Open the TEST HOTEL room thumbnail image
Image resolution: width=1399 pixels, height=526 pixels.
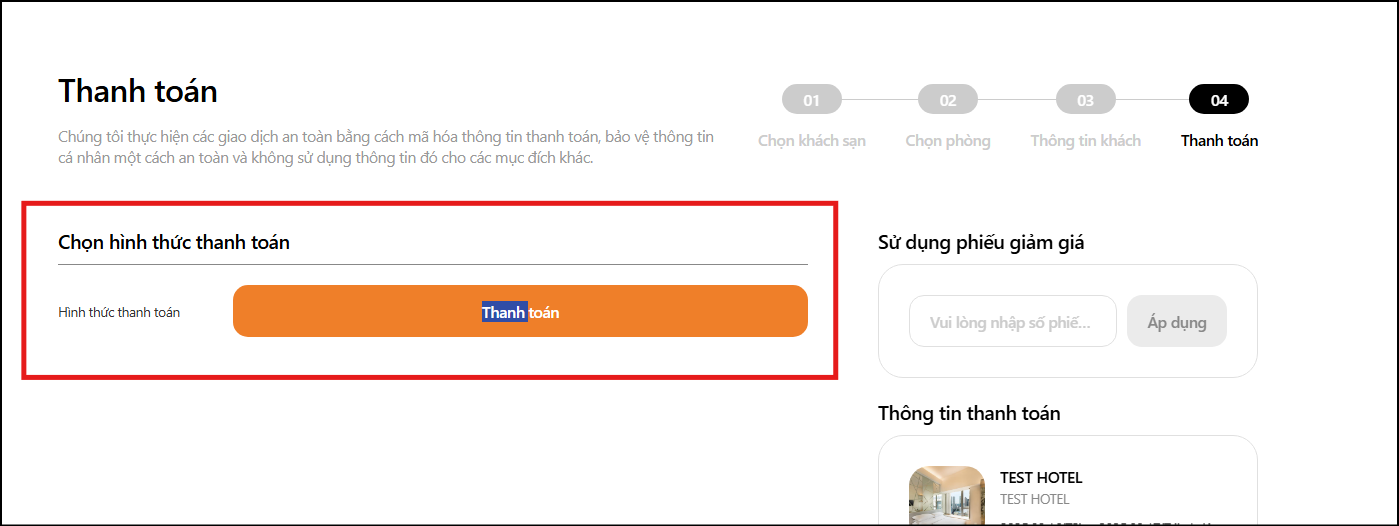946,496
